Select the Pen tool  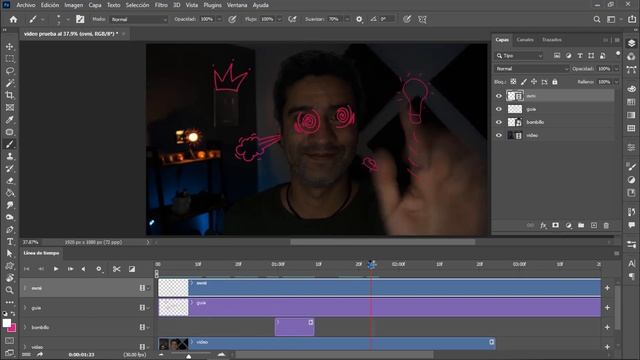click(9, 230)
